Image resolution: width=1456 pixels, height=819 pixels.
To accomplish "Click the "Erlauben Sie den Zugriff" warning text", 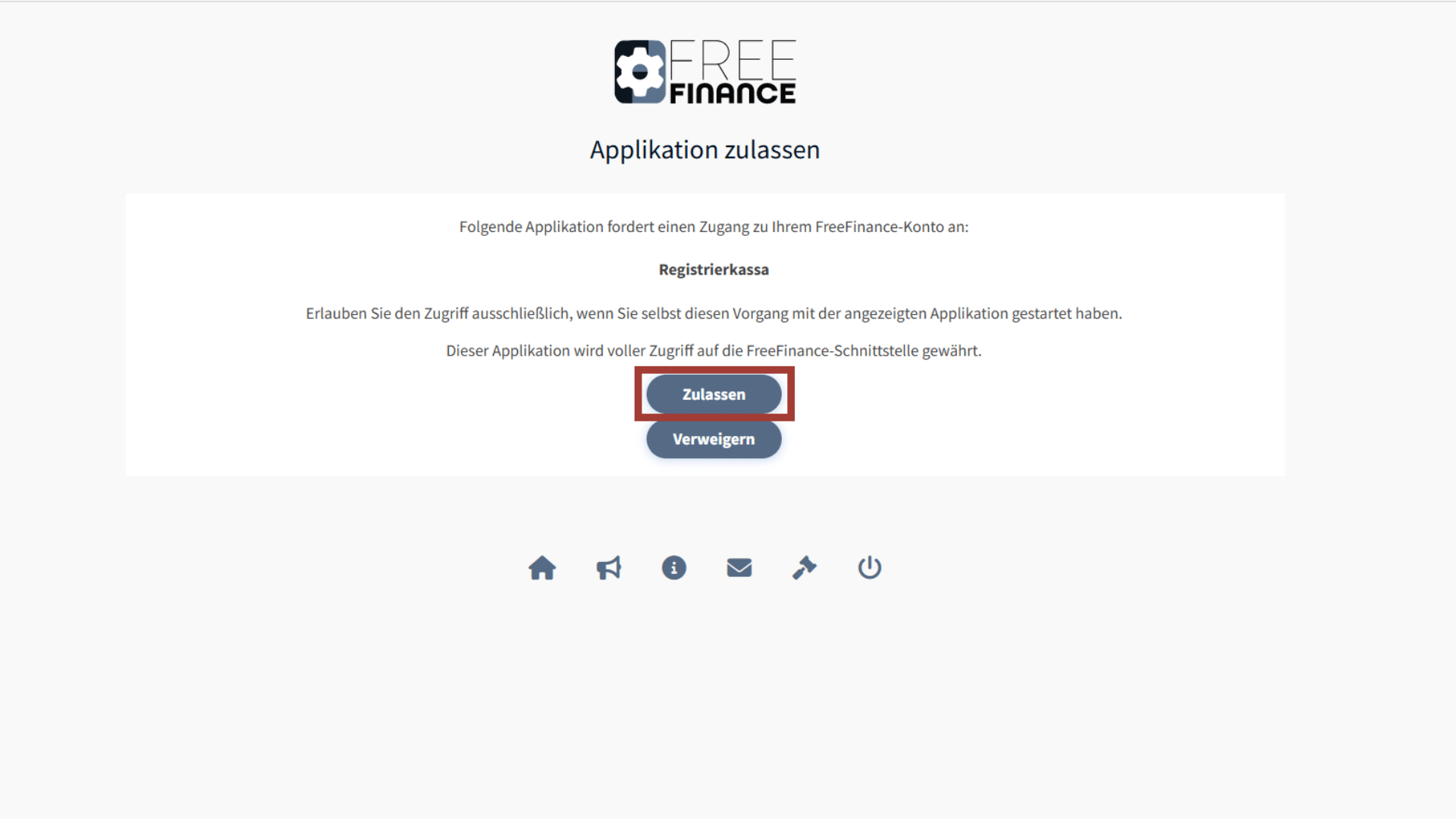I will pos(714,313).
